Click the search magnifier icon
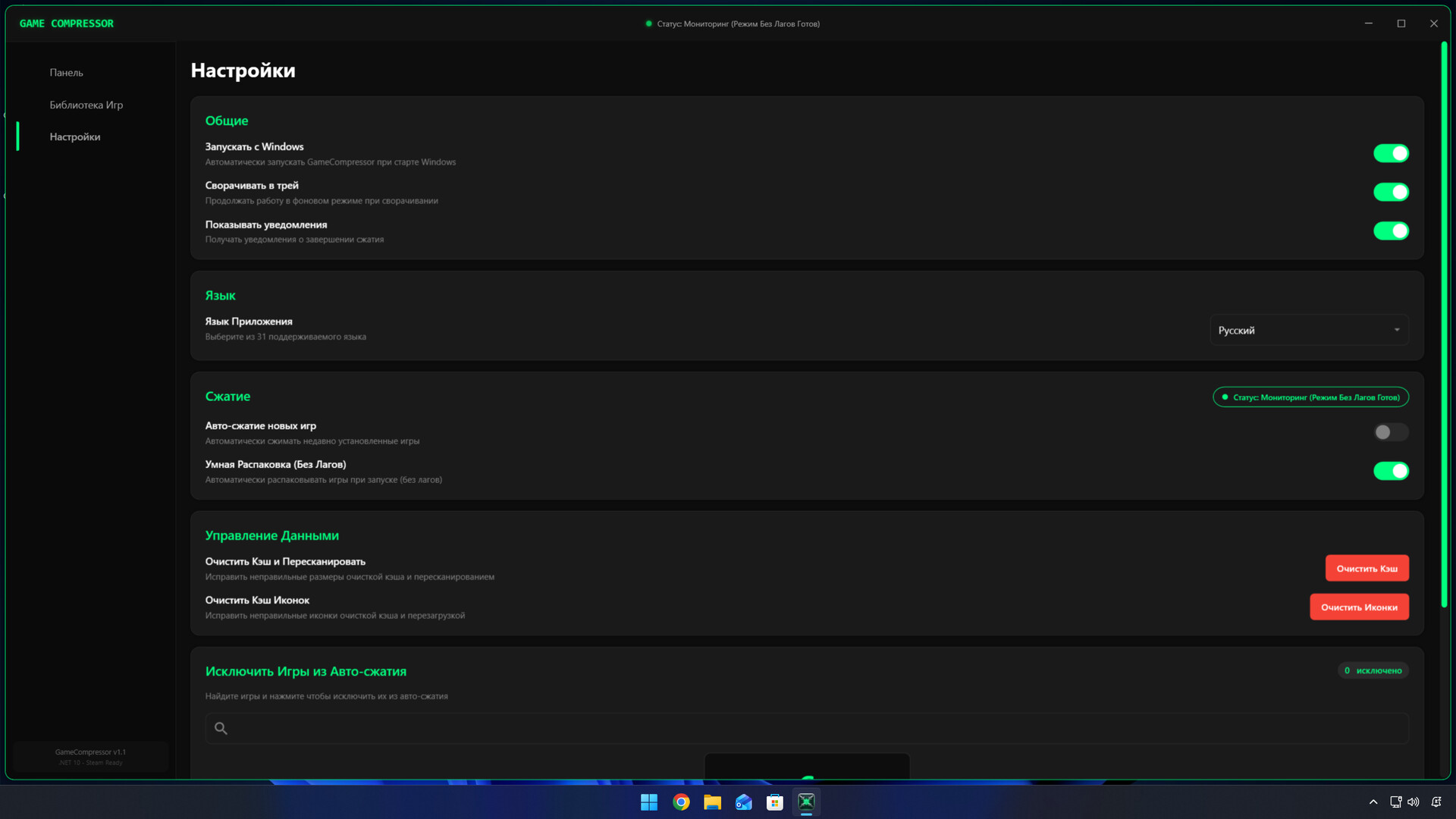The width and height of the screenshot is (1456, 819). pos(221,728)
